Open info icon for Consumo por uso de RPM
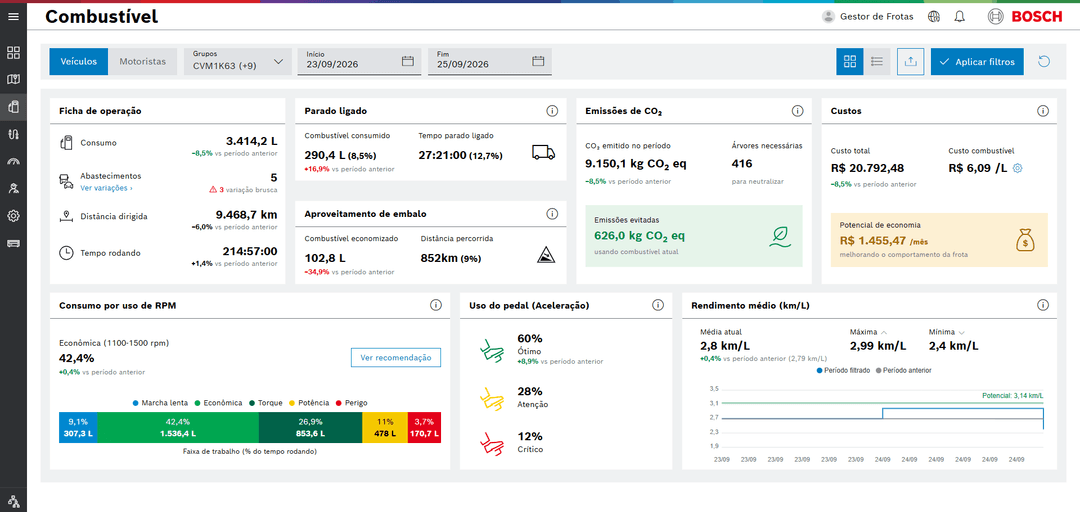Viewport: 1080px width, 512px height. pos(435,305)
